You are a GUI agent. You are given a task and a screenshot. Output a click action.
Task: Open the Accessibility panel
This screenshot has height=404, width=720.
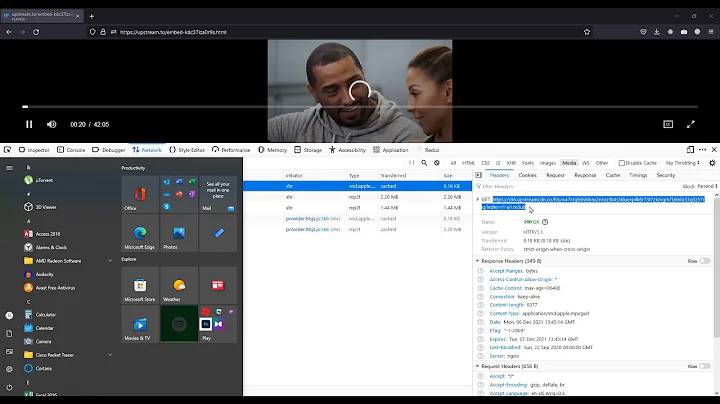pos(348,150)
